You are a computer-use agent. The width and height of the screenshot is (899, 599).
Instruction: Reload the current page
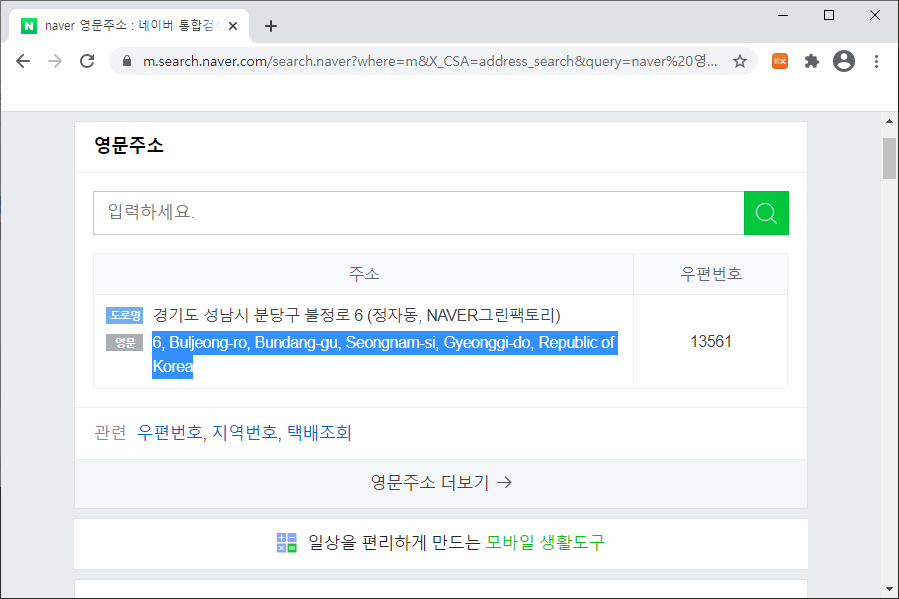point(87,61)
